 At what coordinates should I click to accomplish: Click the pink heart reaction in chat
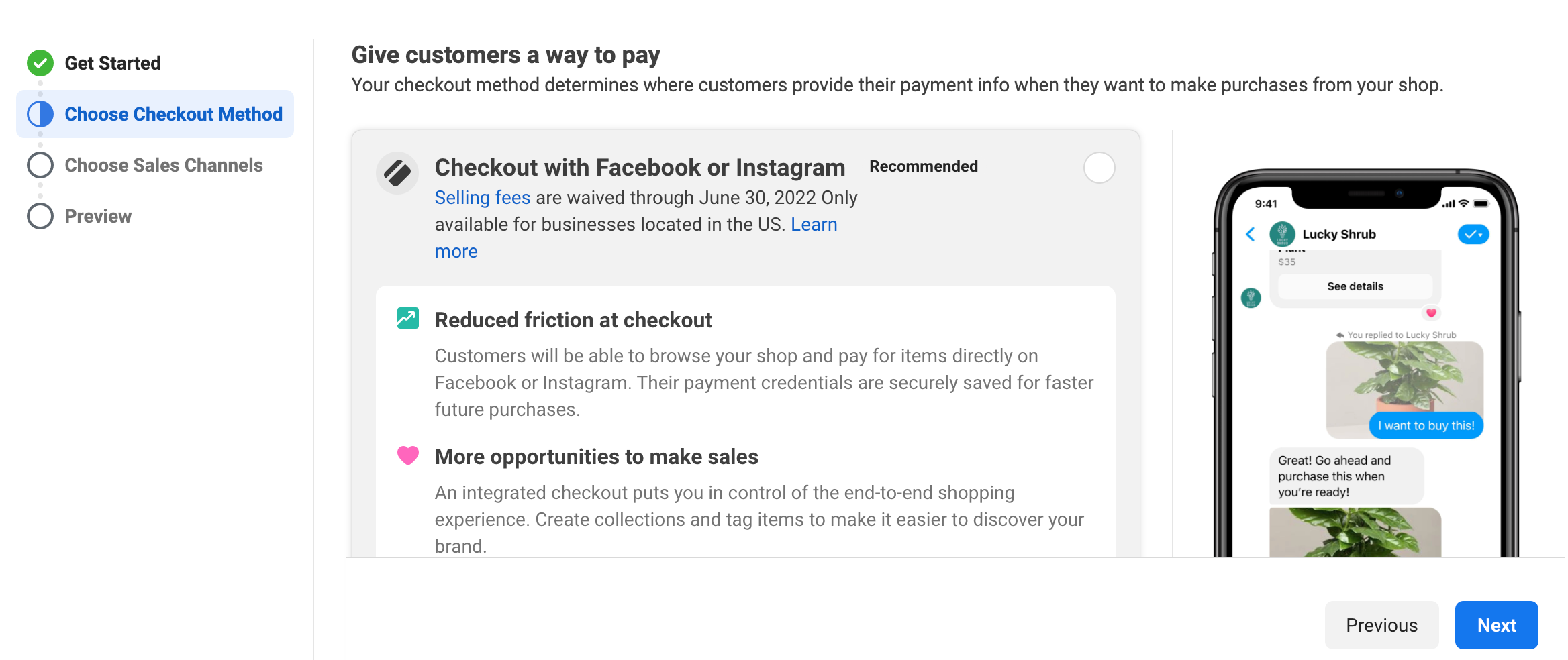click(x=1431, y=313)
